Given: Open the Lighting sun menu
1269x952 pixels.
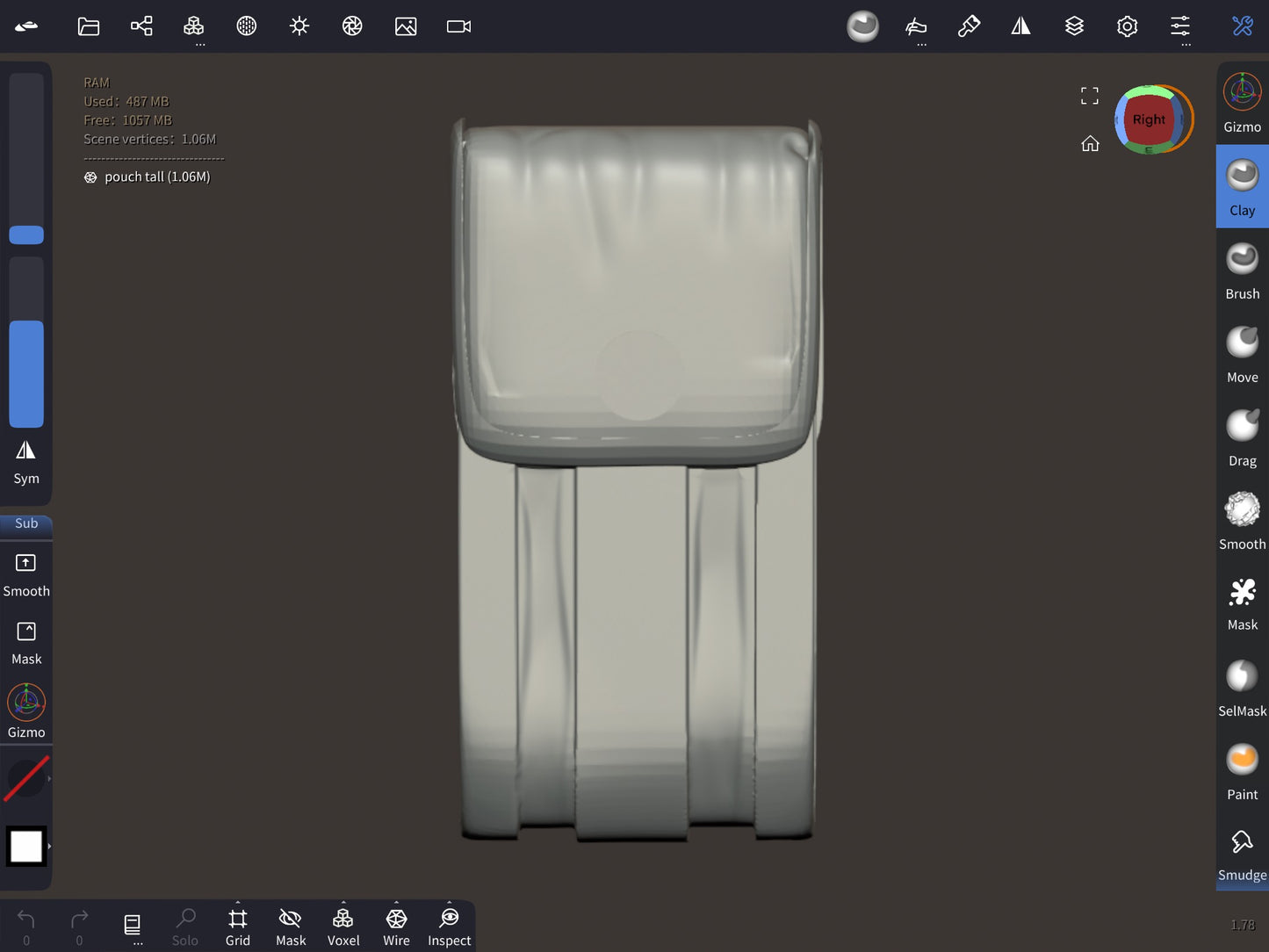Looking at the screenshot, I should click(x=299, y=26).
